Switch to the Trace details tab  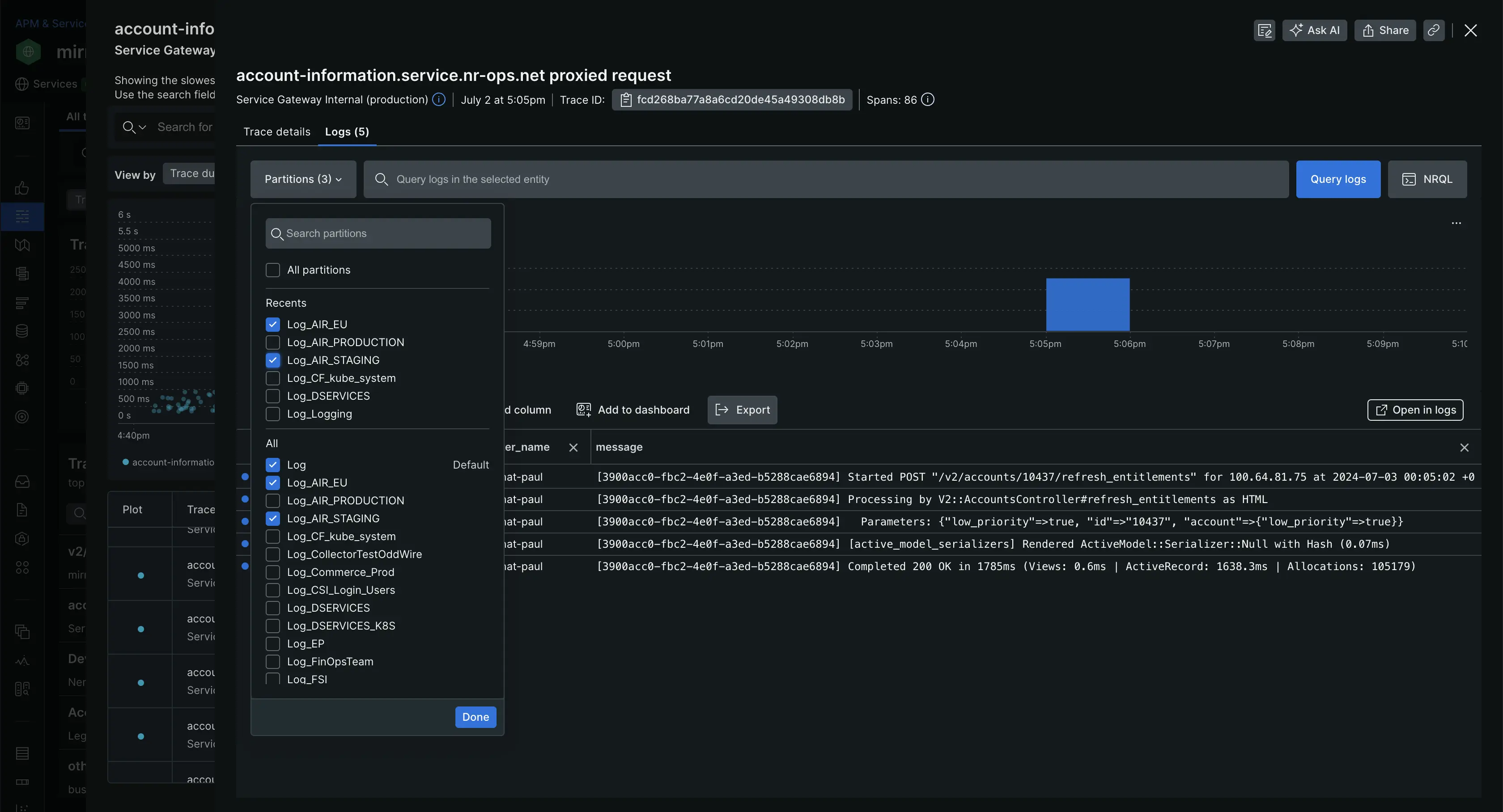(x=276, y=132)
